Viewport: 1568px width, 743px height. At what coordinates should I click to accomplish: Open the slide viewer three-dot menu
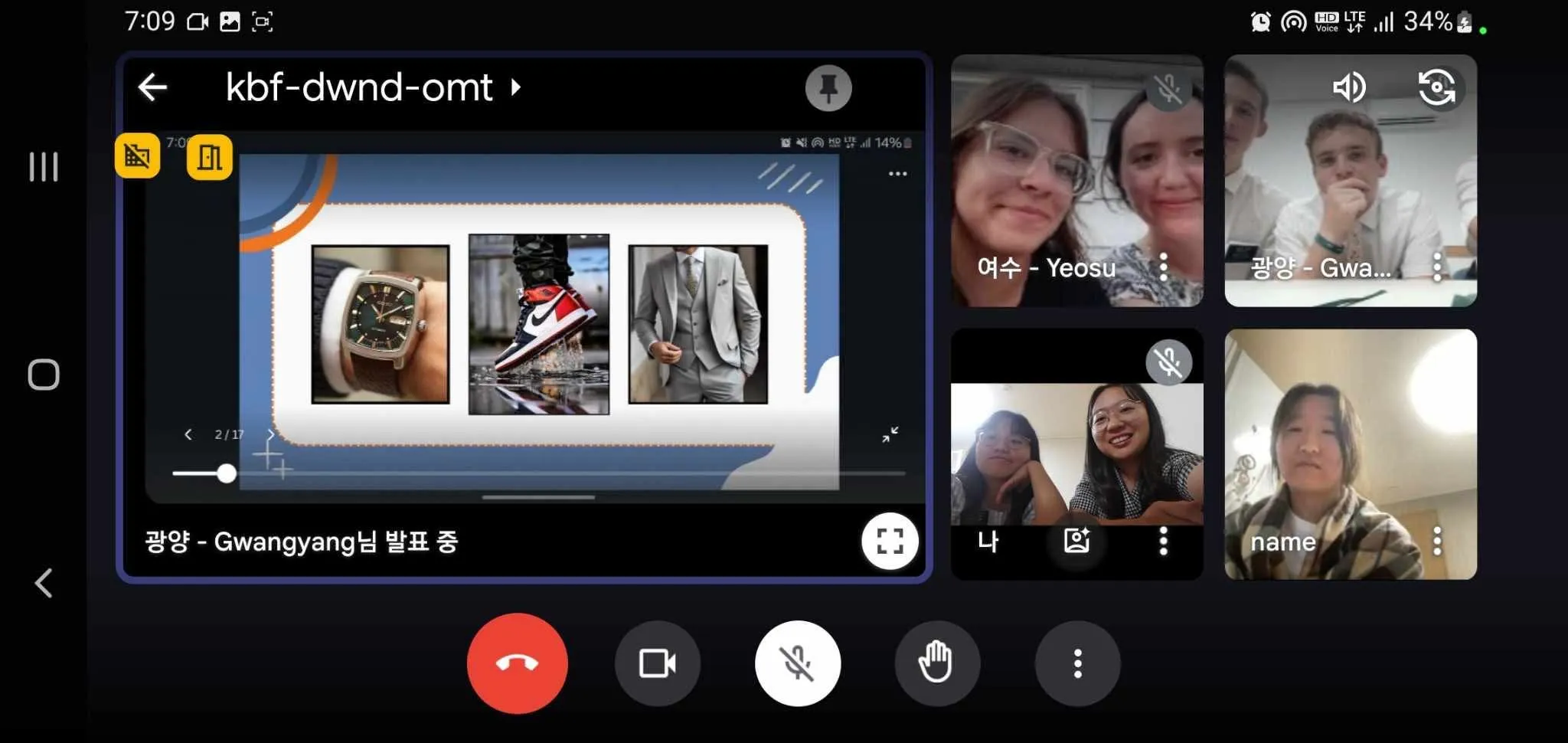pos(897,174)
